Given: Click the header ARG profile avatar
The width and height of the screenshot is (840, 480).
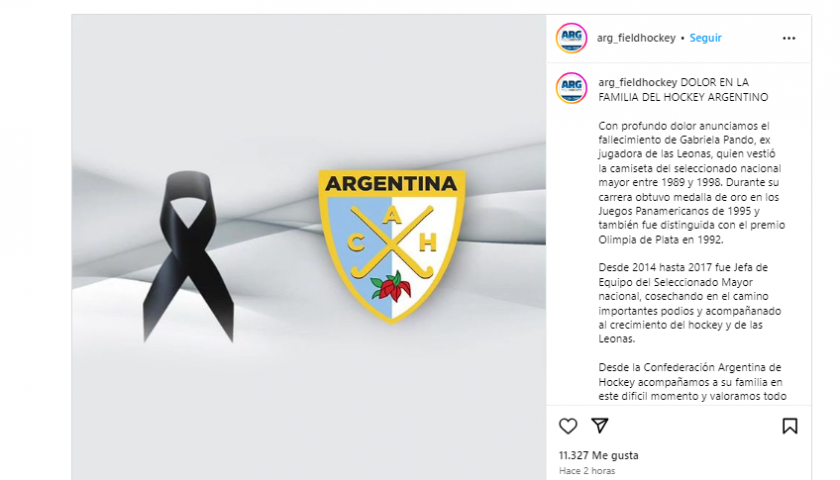Looking at the screenshot, I should (571, 38).
